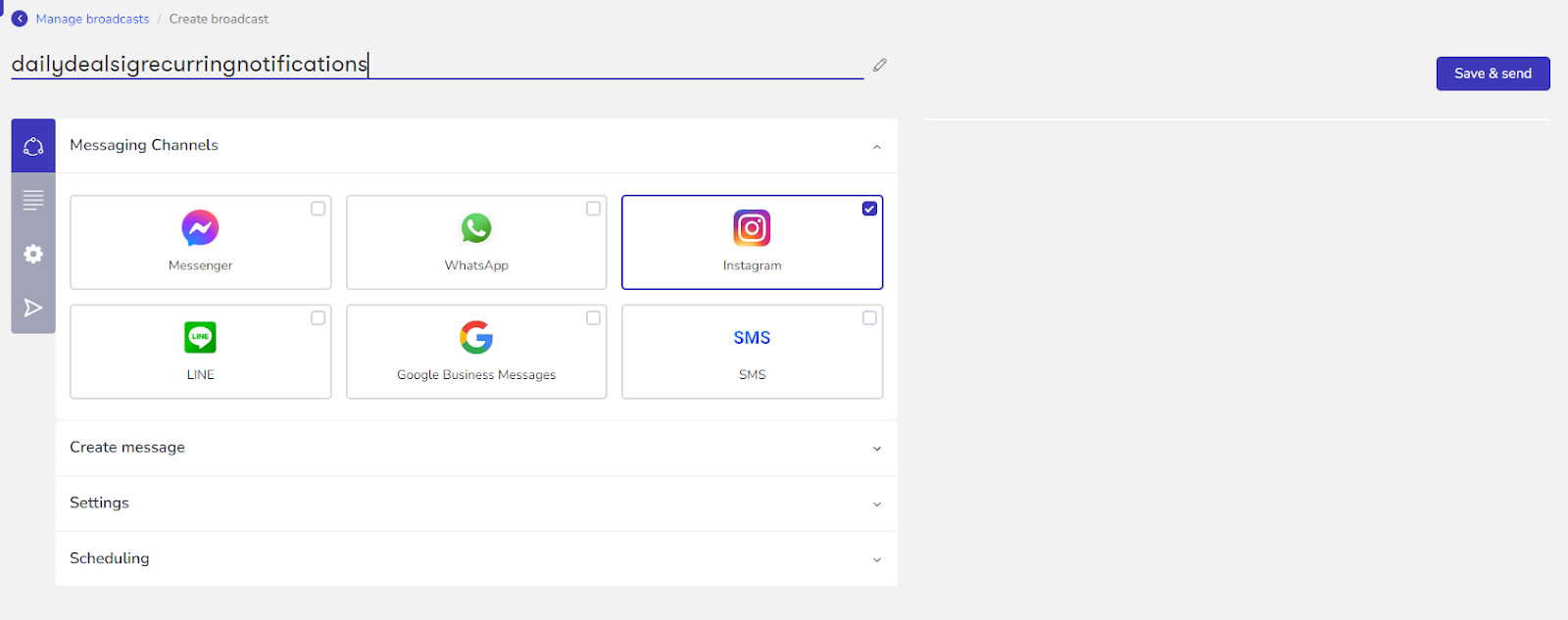The width and height of the screenshot is (1568, 620).
Task: Click the Messenger label text
Action: pos(200,265)
